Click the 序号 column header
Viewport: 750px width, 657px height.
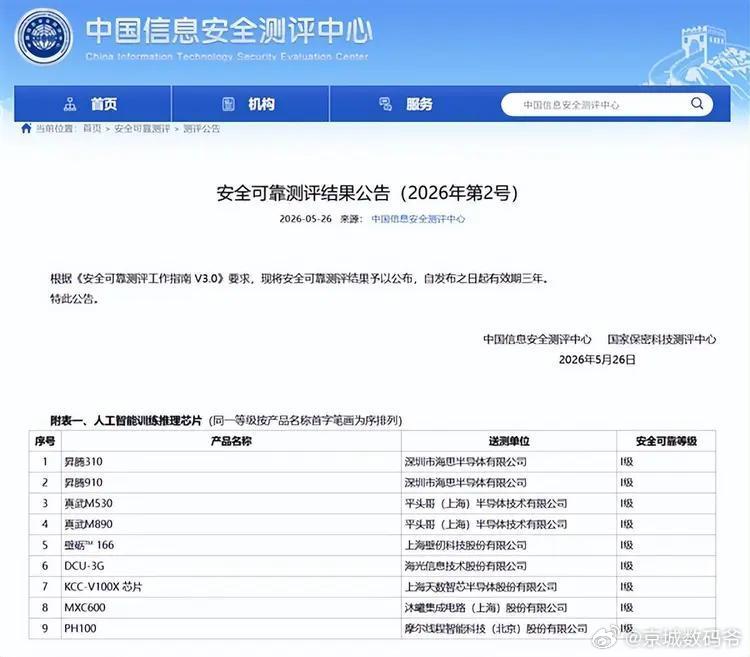(45, 441)
